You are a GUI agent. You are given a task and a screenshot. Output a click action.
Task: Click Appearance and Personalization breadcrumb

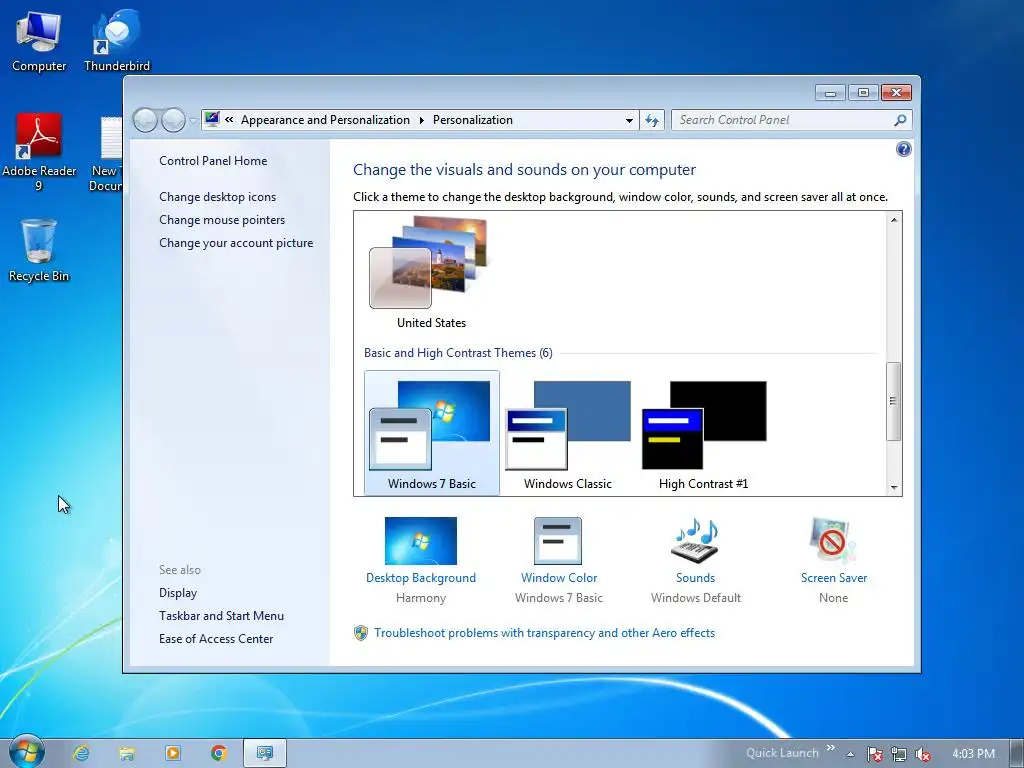[325, 120]
